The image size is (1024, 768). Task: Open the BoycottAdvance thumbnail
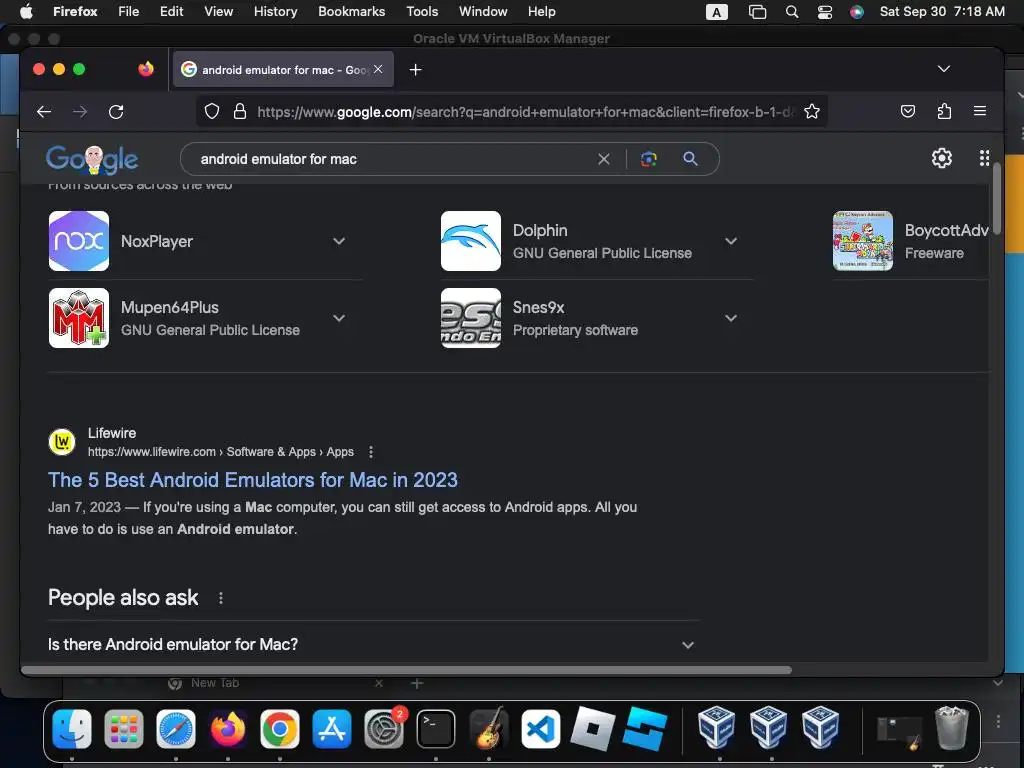[863, 241]
